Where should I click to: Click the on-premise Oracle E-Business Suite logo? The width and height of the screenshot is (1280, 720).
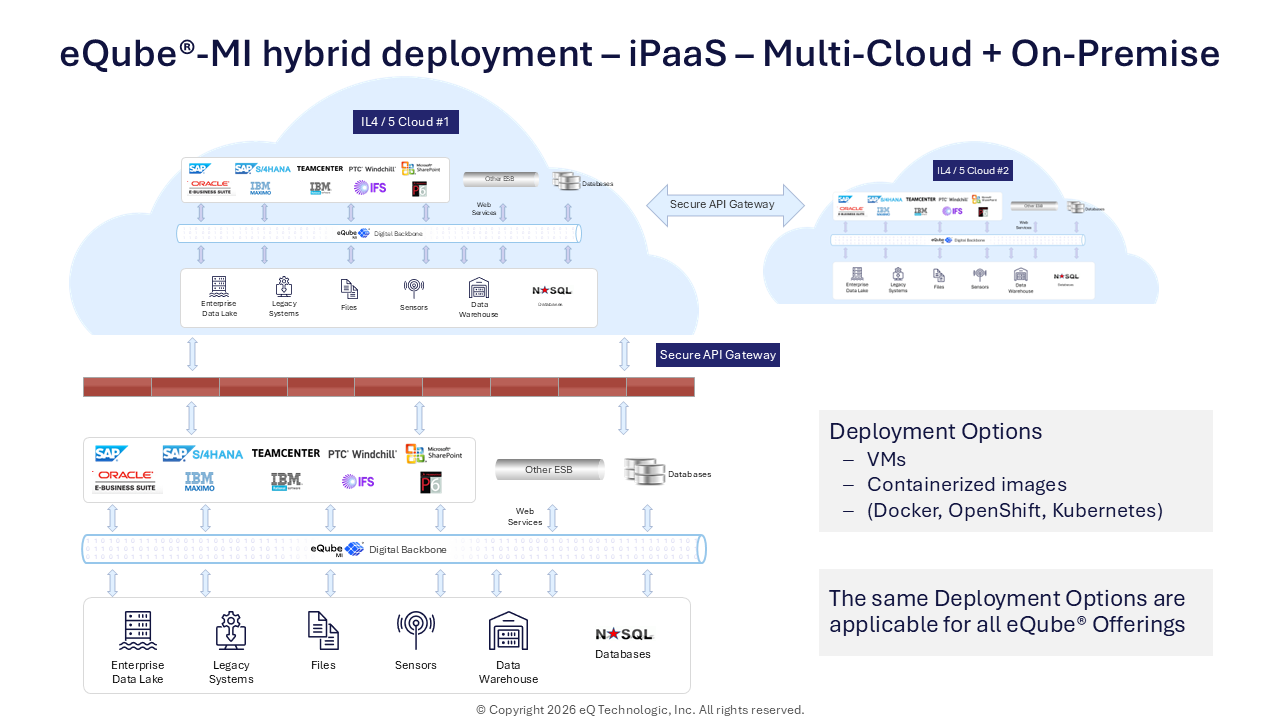click(x=125, y=481)
